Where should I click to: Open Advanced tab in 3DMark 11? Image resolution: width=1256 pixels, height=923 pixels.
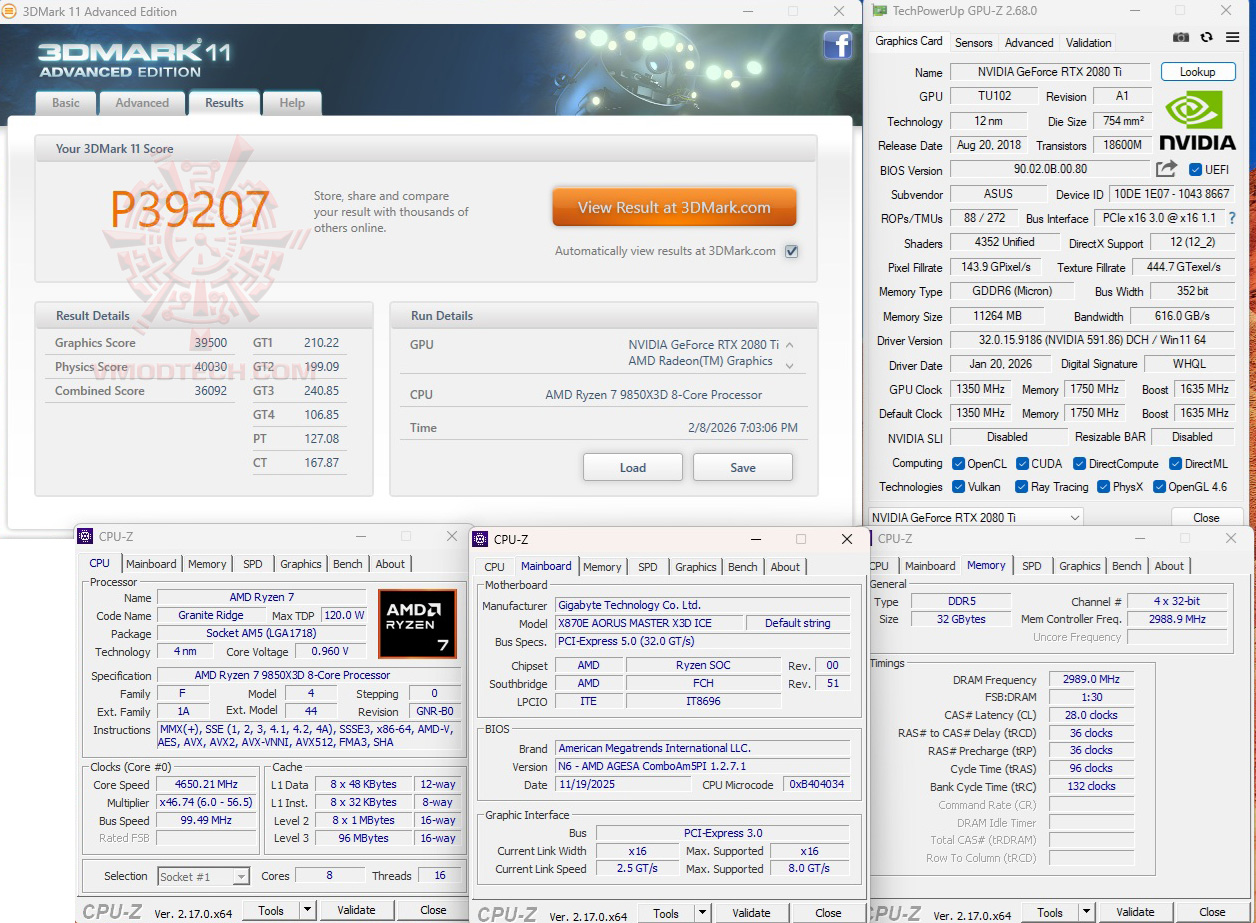point(142,103)
